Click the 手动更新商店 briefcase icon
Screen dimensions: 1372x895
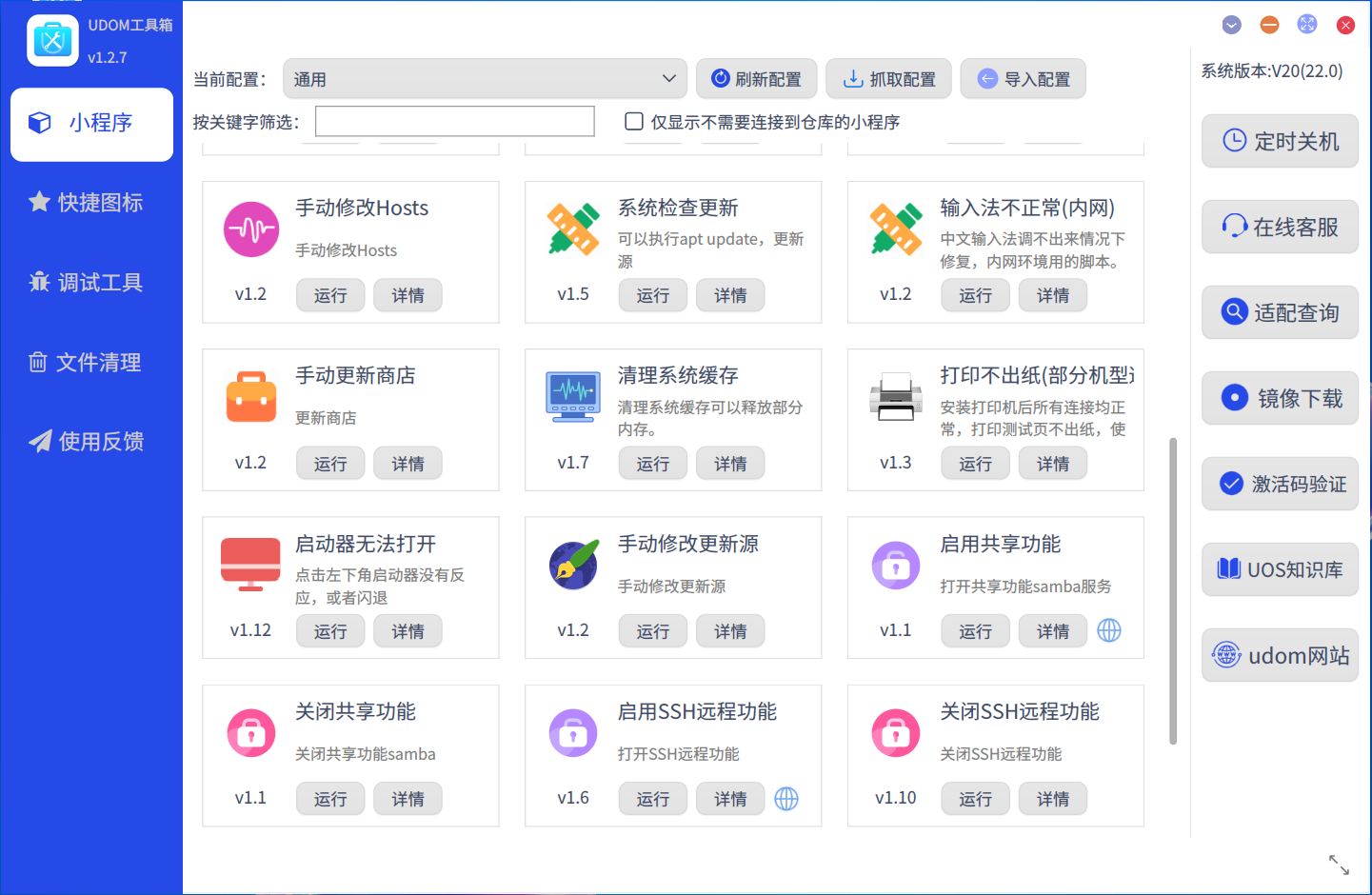coord(251,396)
